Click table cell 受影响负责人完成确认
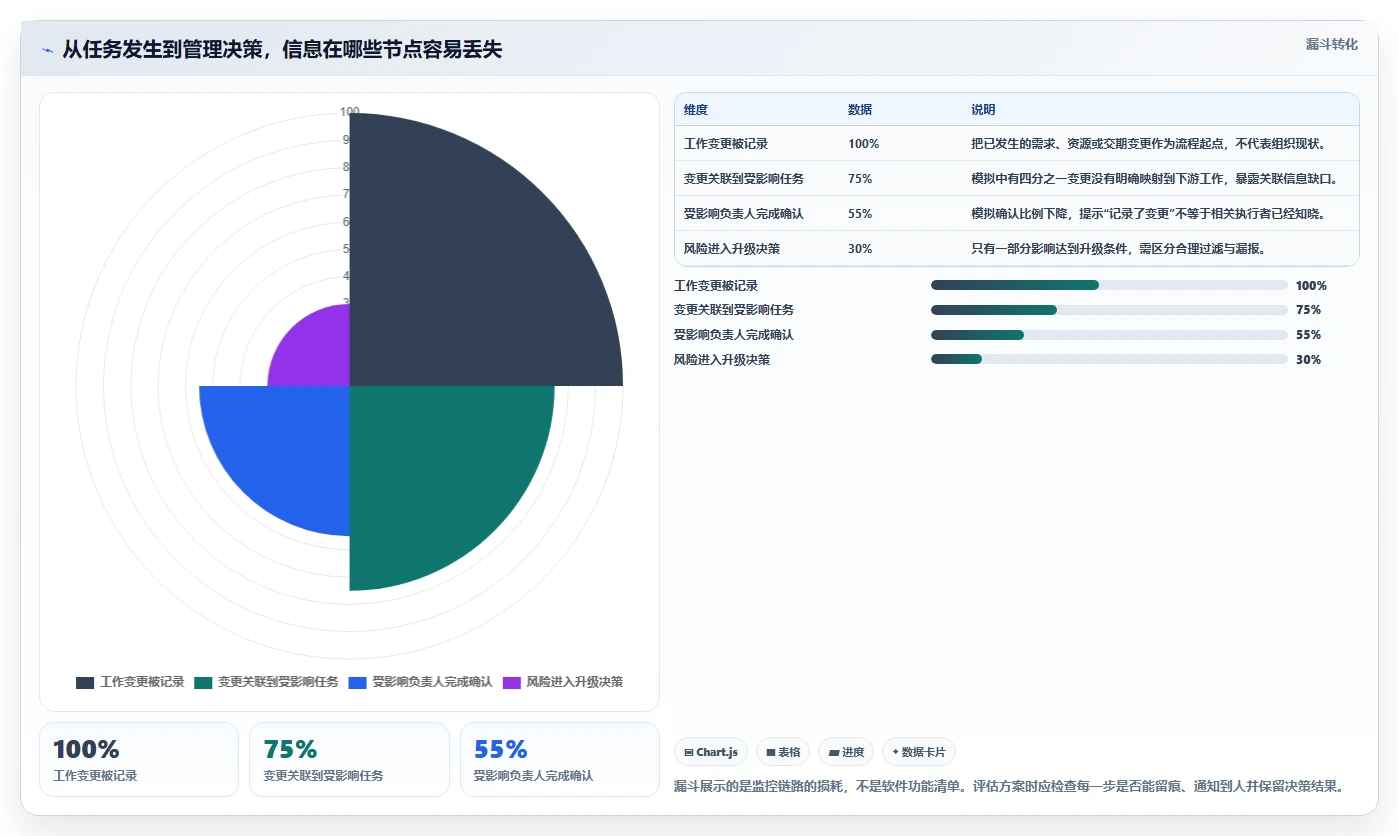The height and width of the screenshot is (836, 1399). pyautogui.click(x=744, y=214)
